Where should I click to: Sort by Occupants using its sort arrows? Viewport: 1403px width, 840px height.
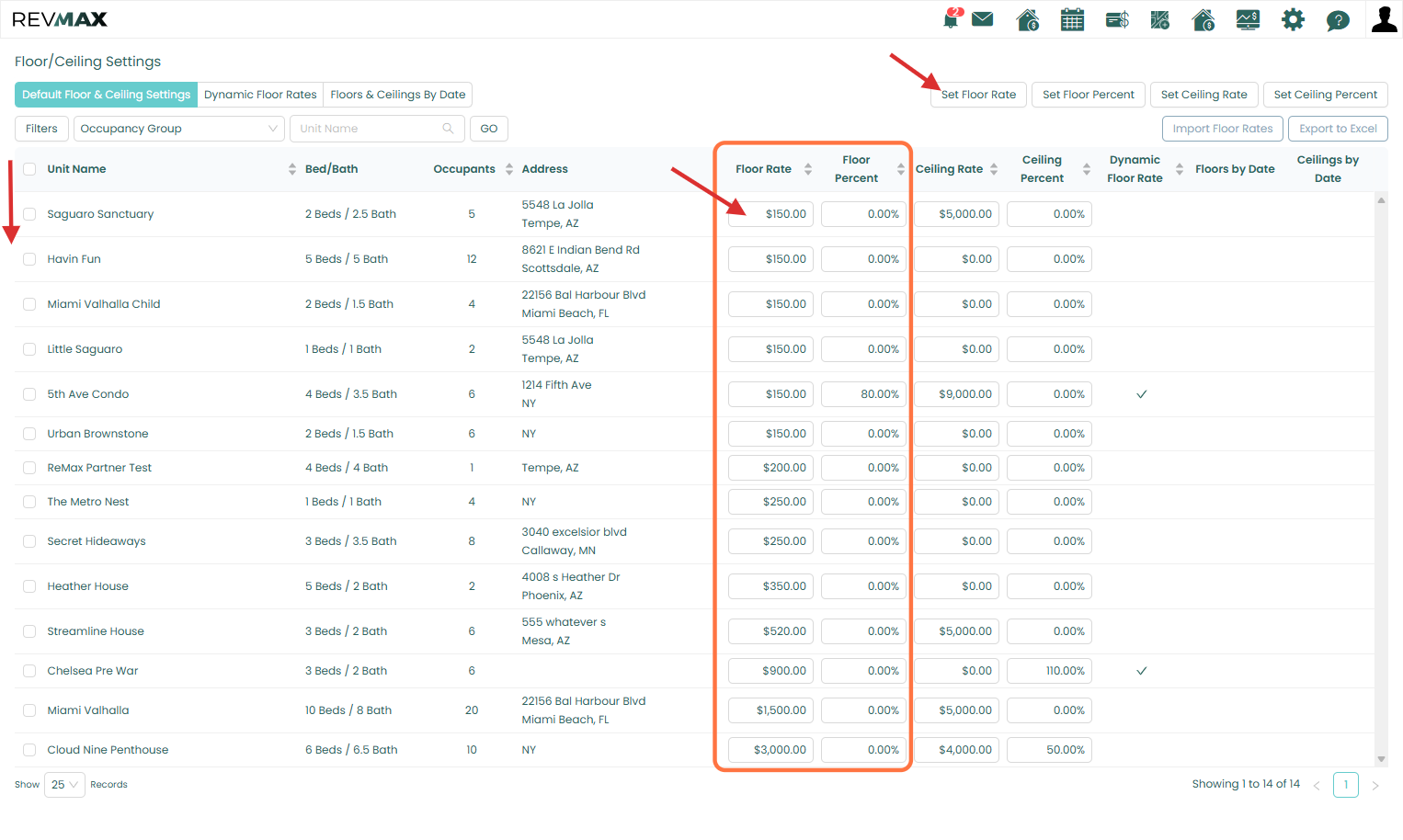click(509, 169)
